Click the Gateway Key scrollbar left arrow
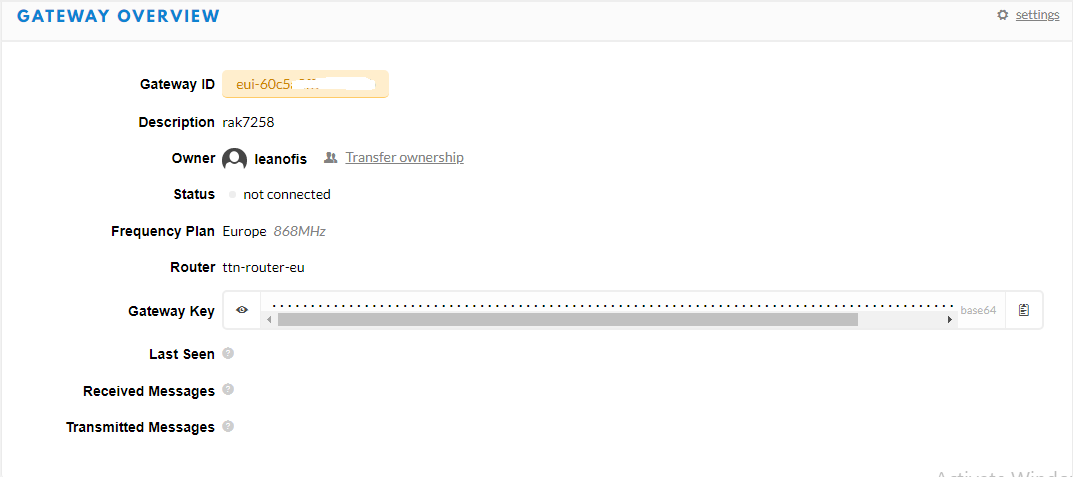The width and height of the screenshot is (1073, 477). 270,320
